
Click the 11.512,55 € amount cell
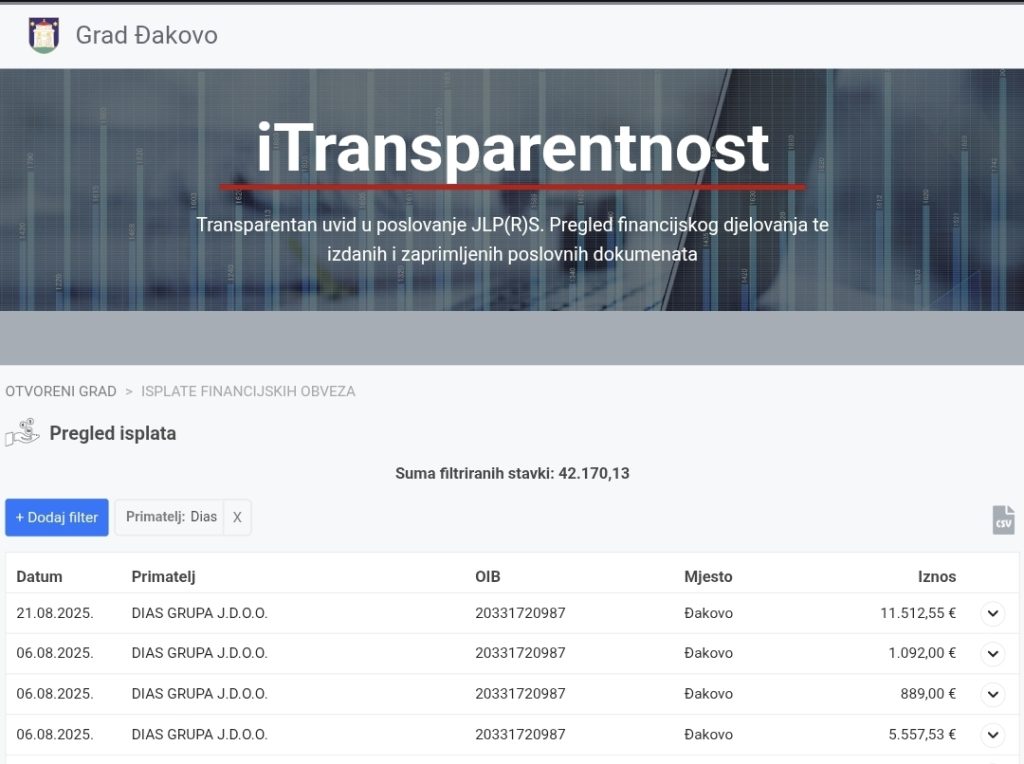[918, 613]
